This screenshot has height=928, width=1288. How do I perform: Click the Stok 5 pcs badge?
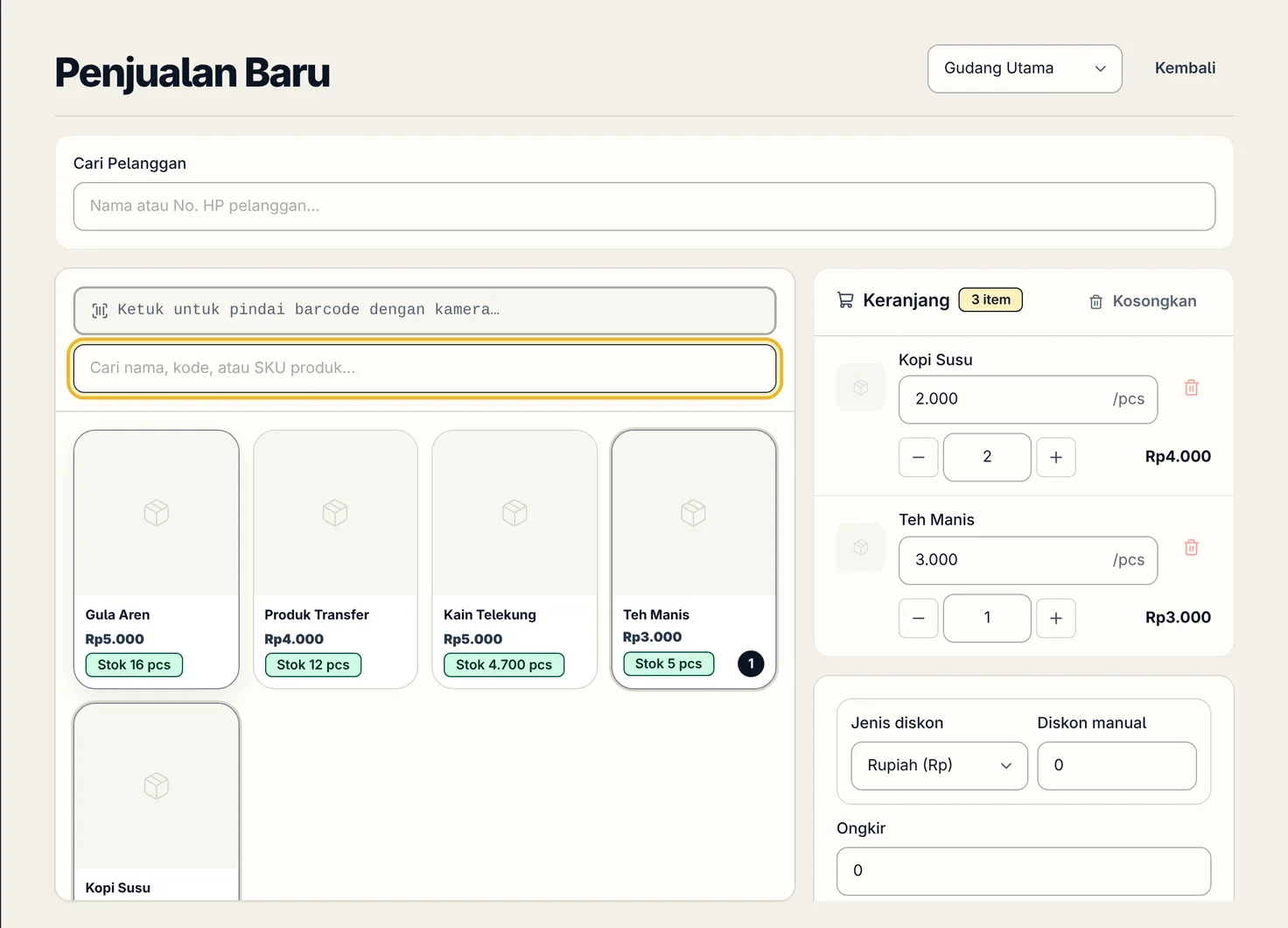pos(668,664)
